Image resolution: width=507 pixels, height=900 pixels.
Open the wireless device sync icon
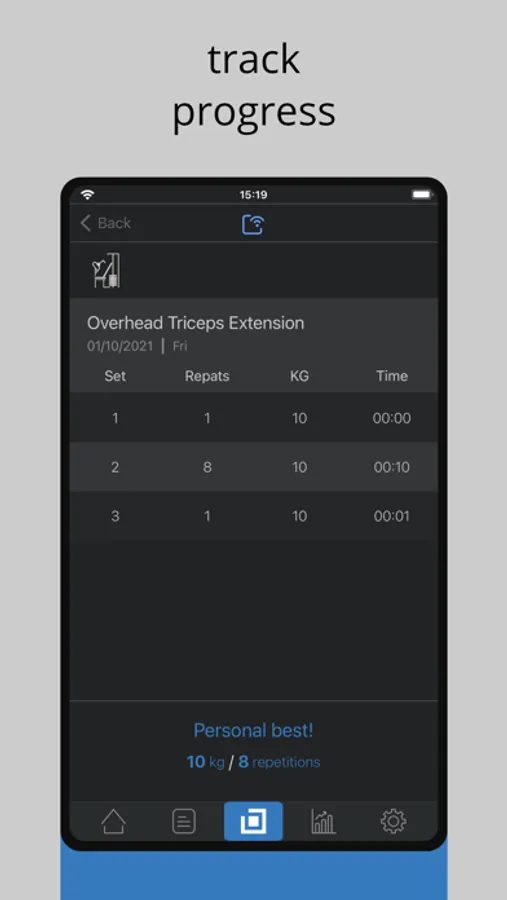tap(253, 224)
